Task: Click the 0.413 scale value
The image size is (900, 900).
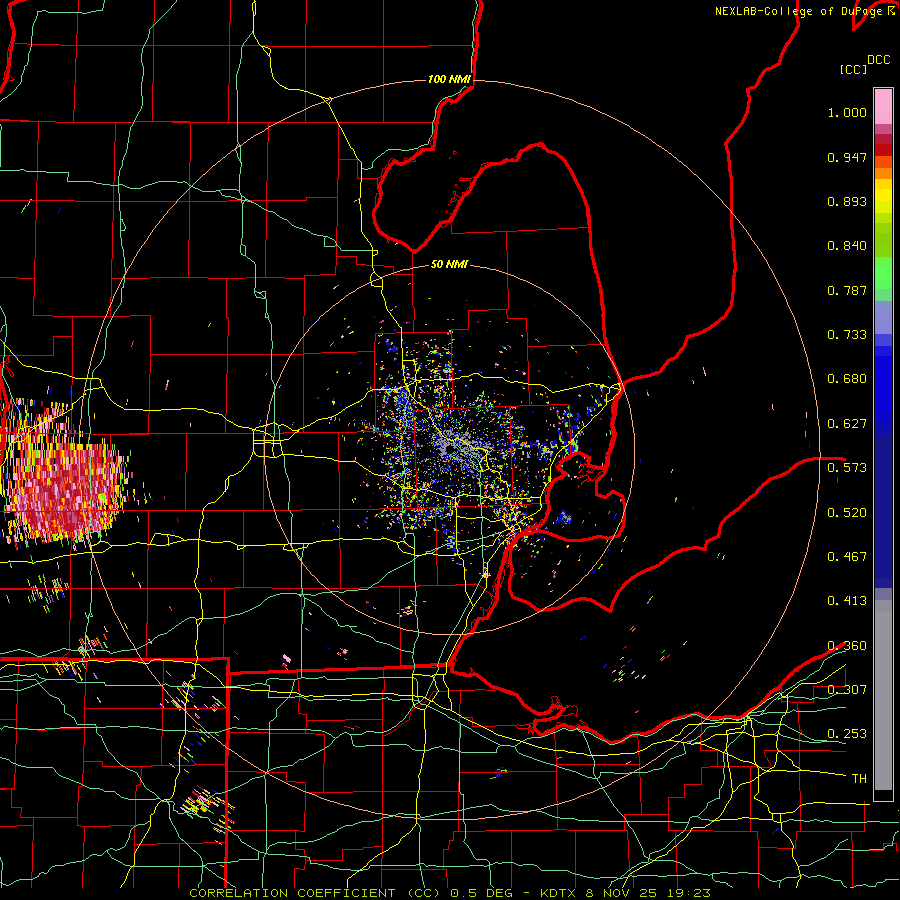Action: [847, 601]
